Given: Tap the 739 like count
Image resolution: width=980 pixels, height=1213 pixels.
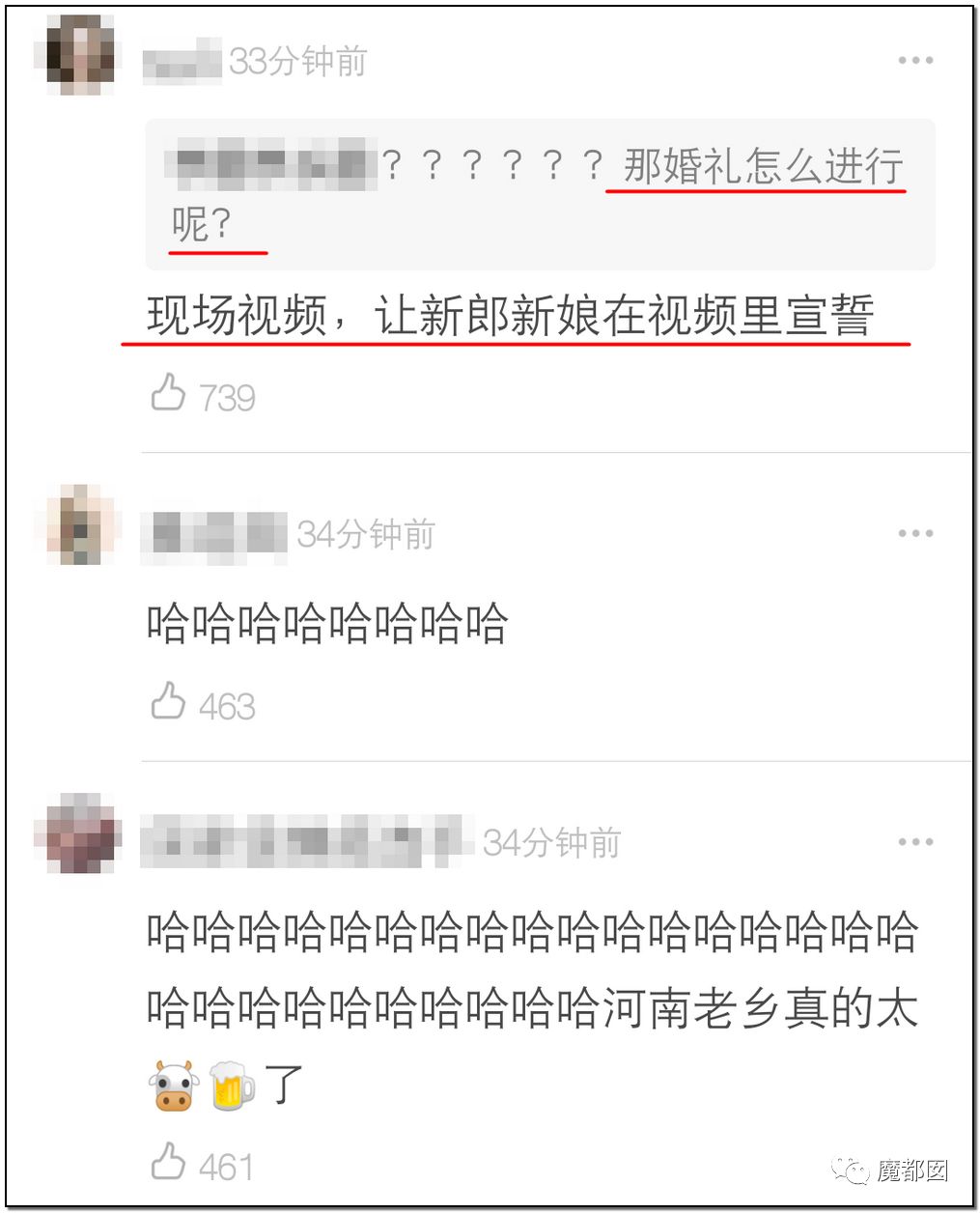Looking at the screenshot, I should point(227,397).
